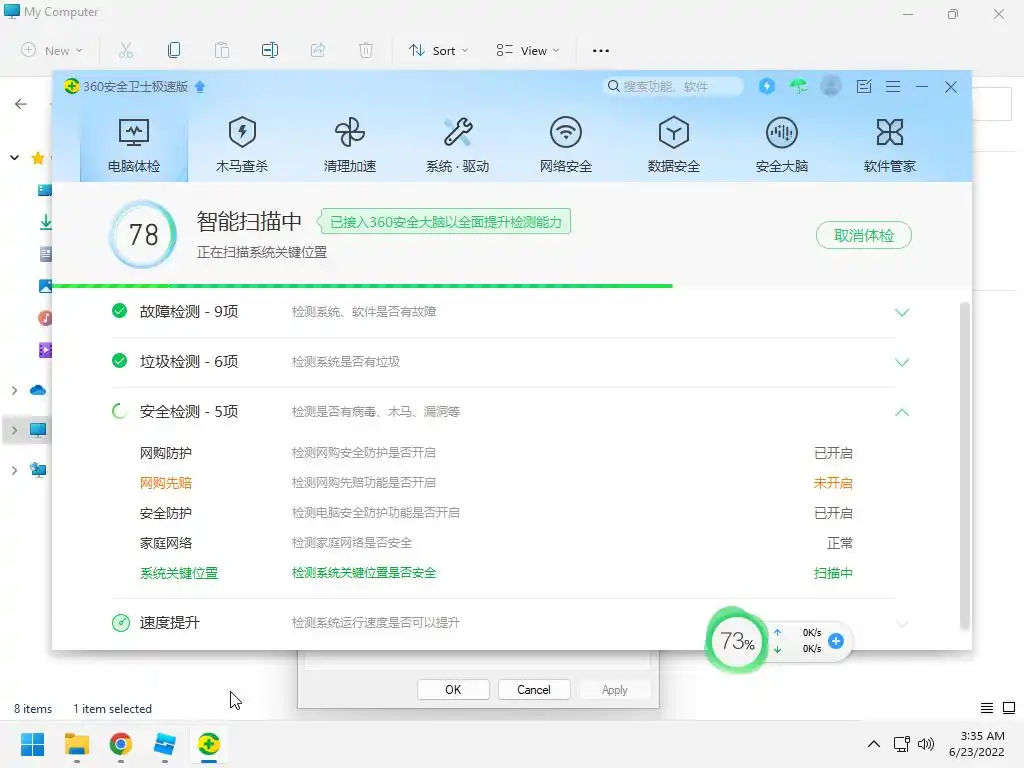The width and height of the screenshot is (1024, 768).
Task: Expand This PC monitor tree node
Action: (14, 430)
